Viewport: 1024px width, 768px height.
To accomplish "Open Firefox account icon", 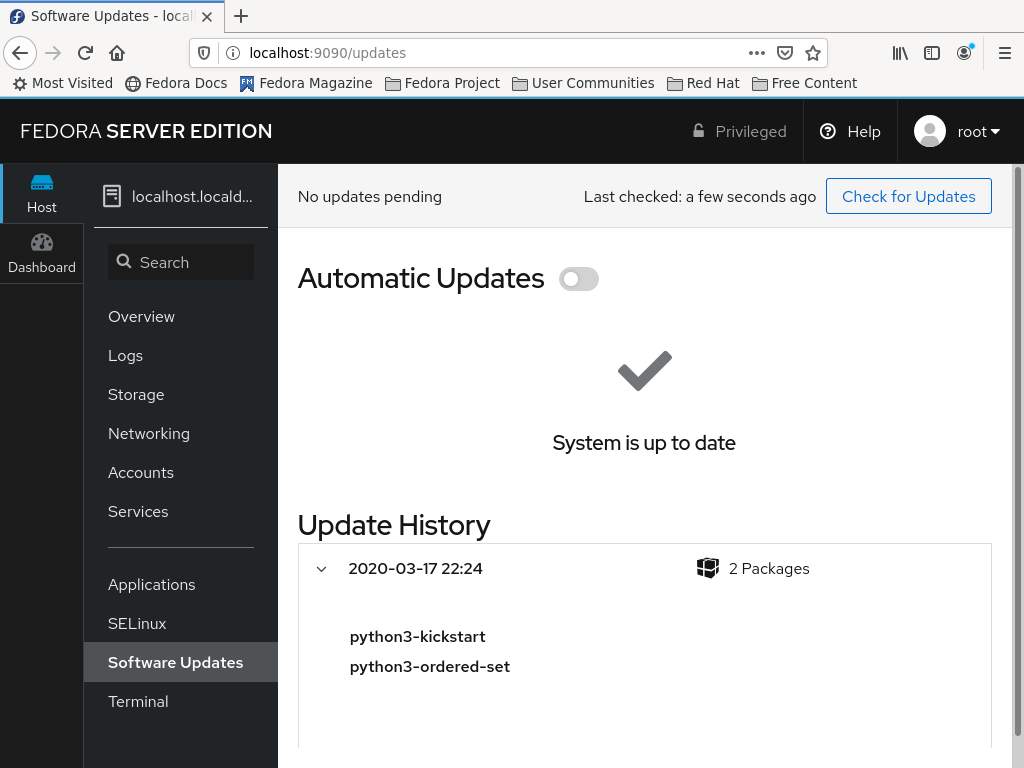I will pos(965,53).
